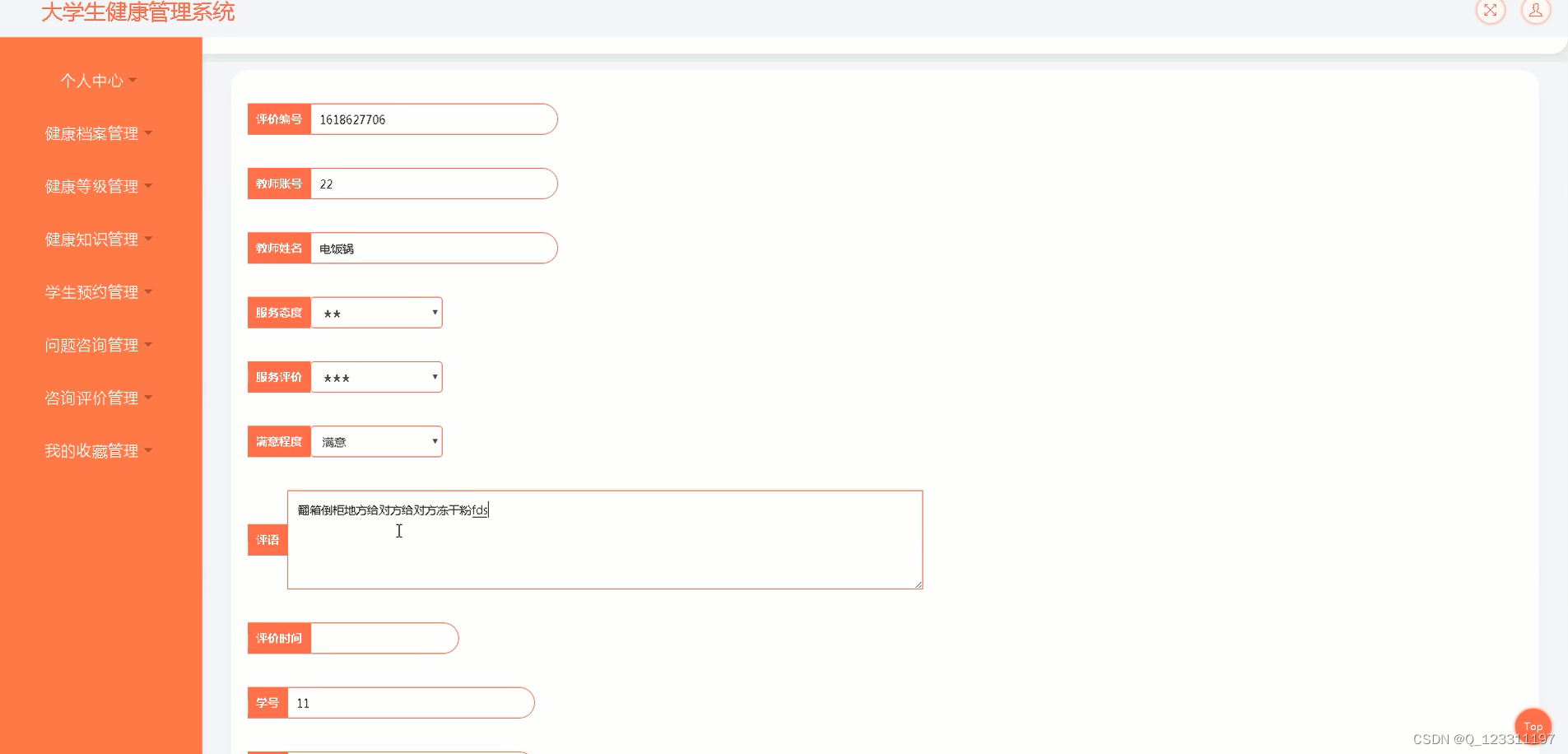This screenshot has height=754, width=1568.
Task: Expand the 健康等级管理 menu
Action: (99, 186)
